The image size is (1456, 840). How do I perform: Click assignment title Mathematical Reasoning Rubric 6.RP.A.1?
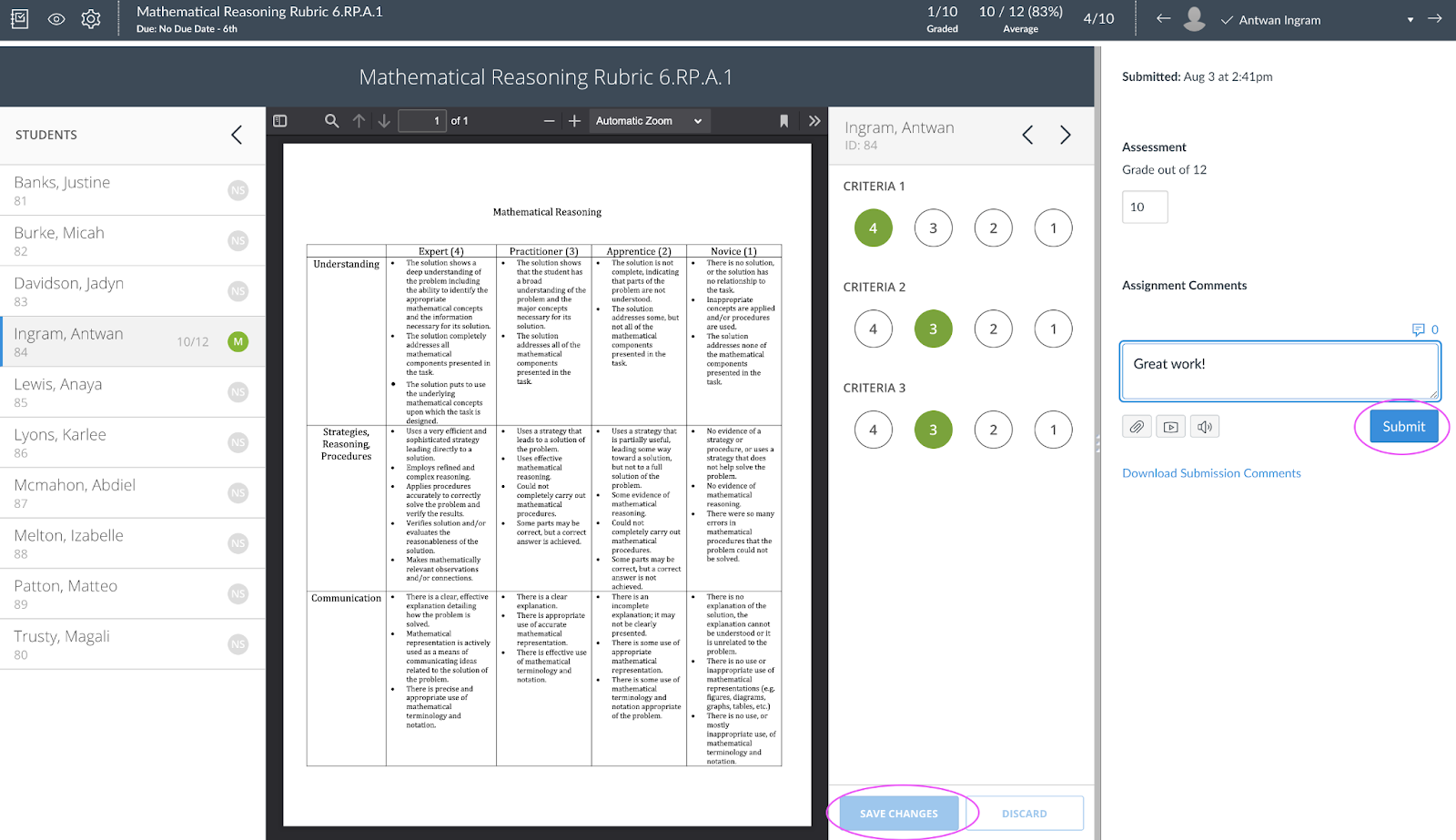(x=259, y=12)
